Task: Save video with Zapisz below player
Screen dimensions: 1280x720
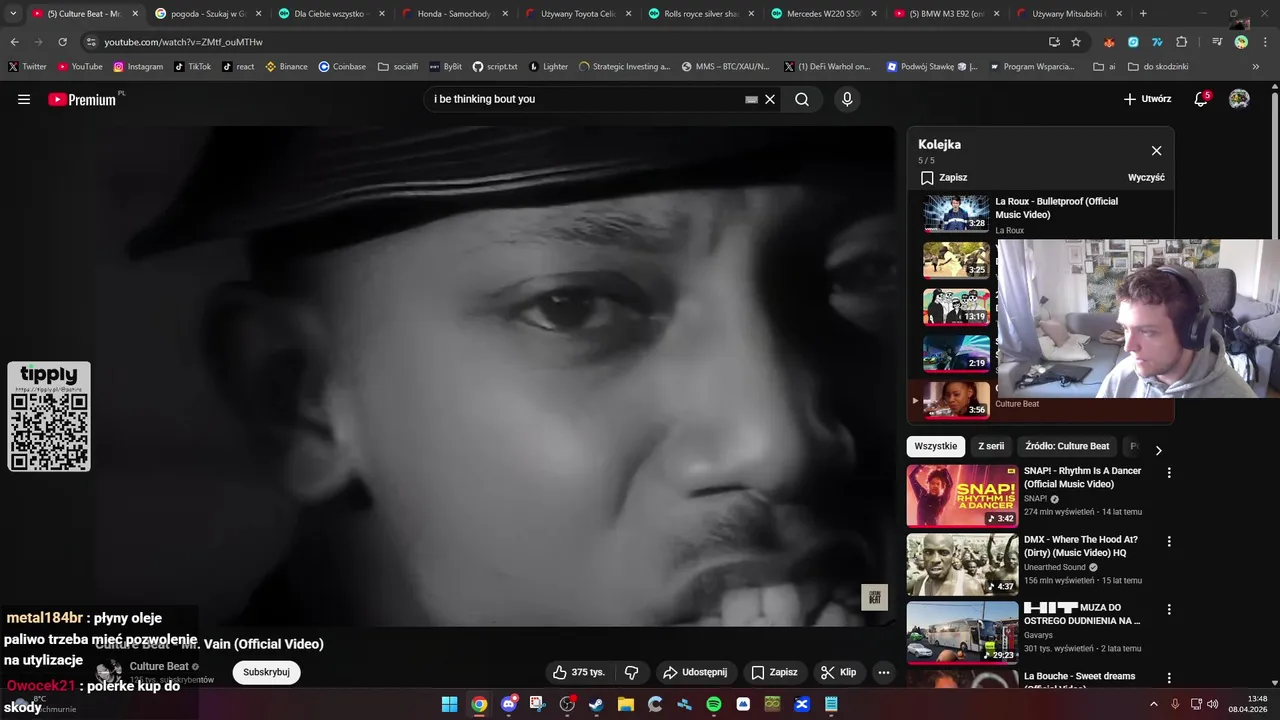Action: point(775,672)
